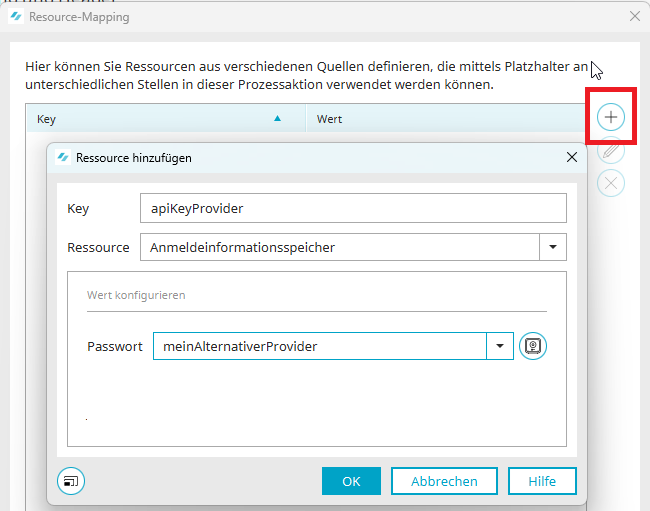The height and width of the screenshot is (511, 650).
Task: Close the Ressource hinzufügen dialog
Action: click(572, 157)
